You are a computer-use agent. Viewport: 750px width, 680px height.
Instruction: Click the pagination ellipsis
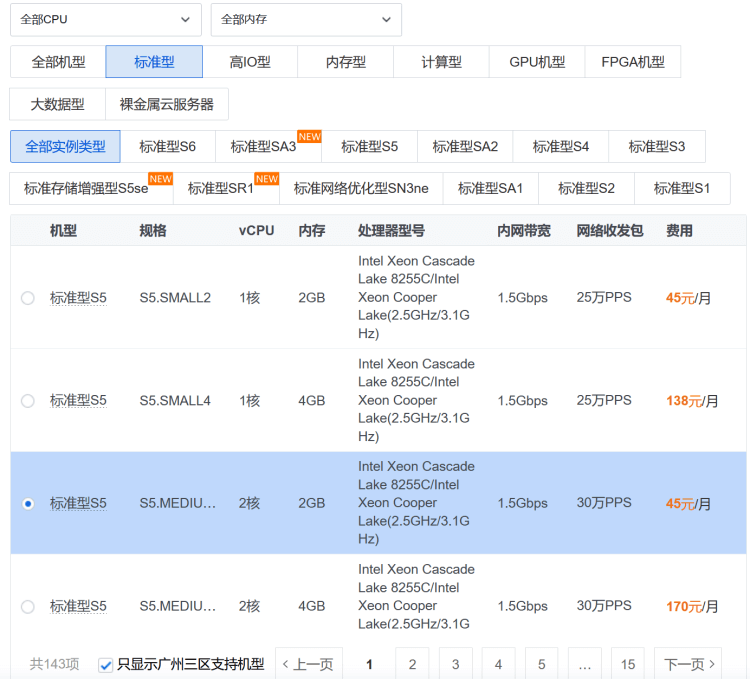point(585,664)
